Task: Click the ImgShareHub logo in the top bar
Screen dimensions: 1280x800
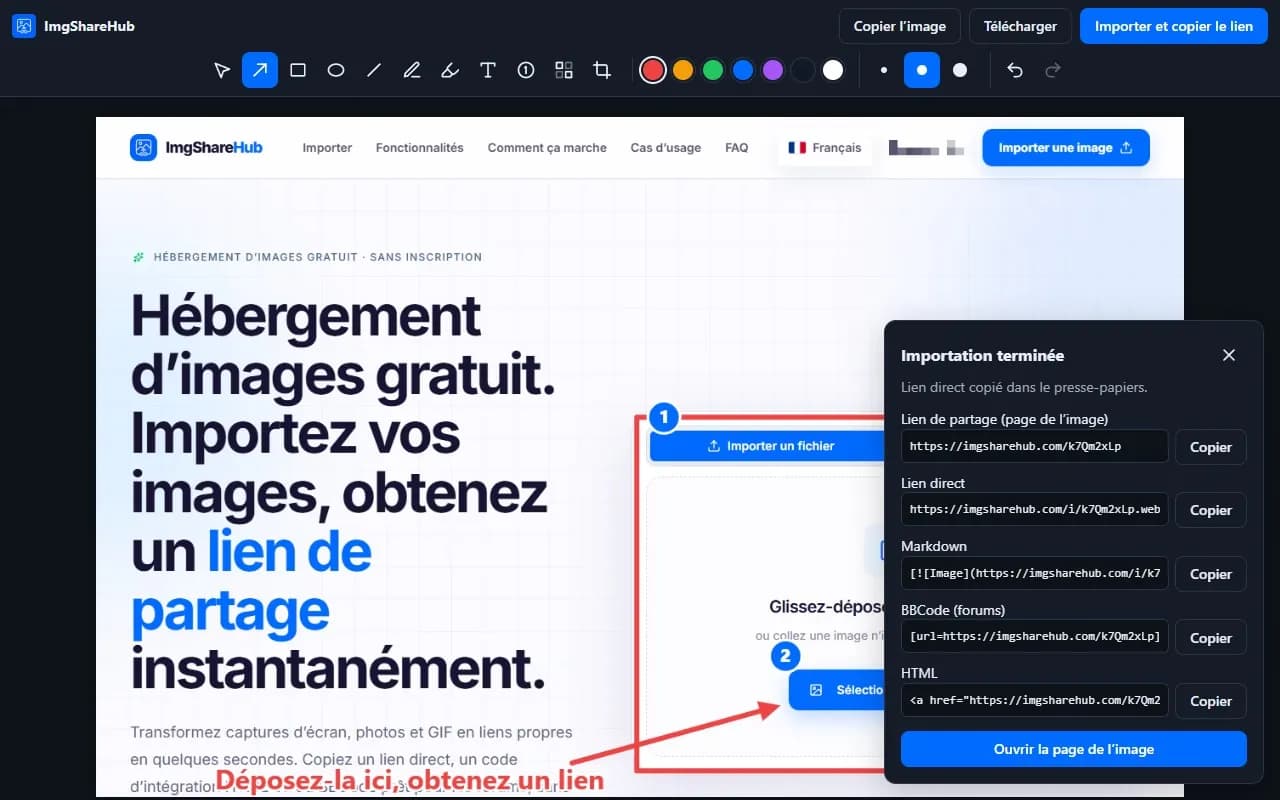Action: coord(73,26)
